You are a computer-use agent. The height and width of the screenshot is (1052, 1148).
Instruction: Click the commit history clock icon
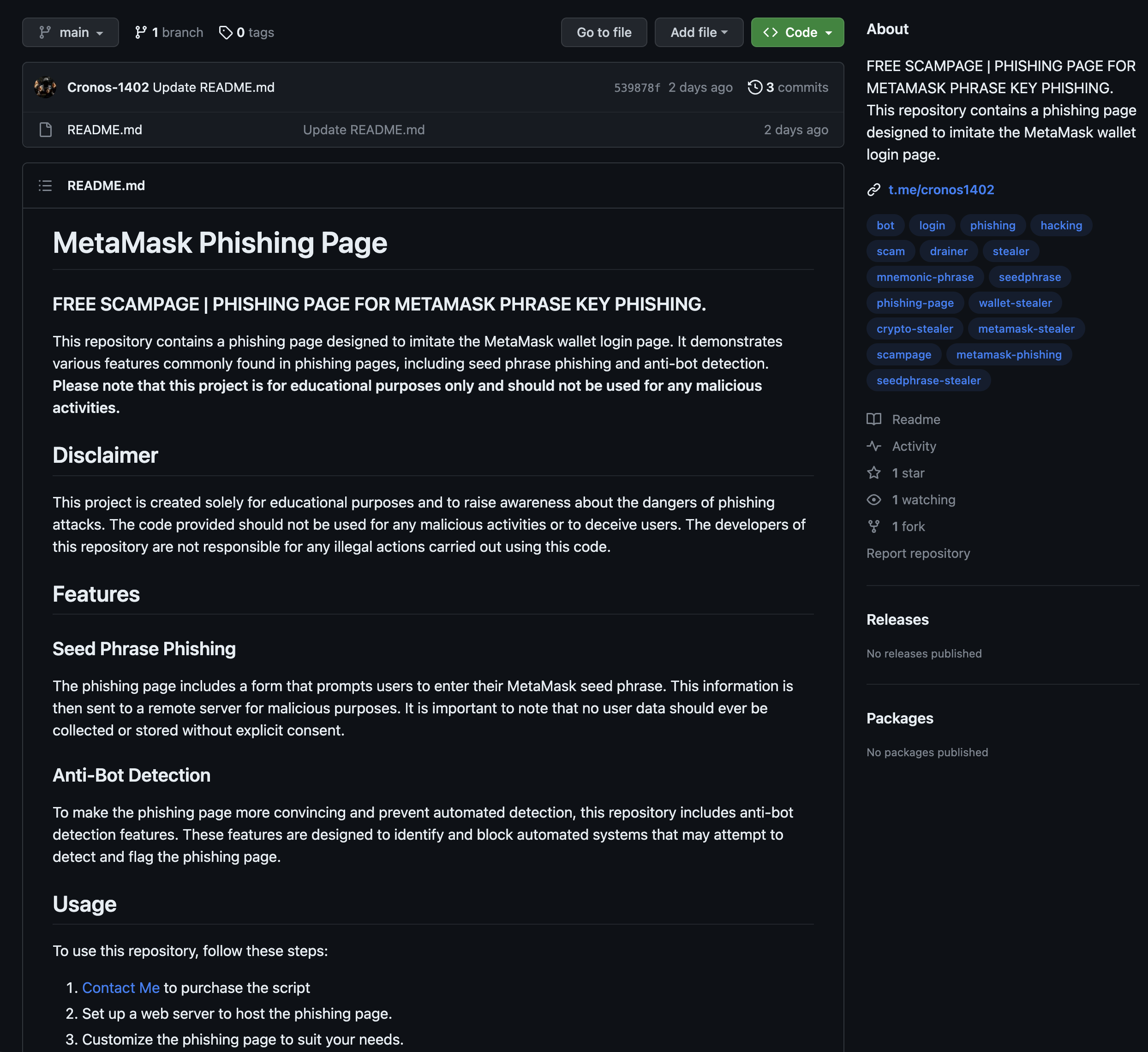coord(754,87)
